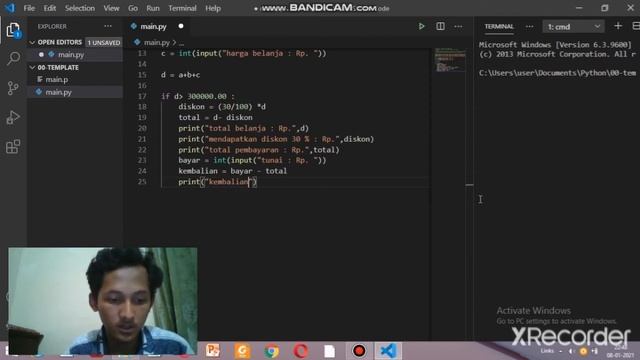Screen dimensions: 640x360
Task: Open Run and Debug view
Action: 13,118
